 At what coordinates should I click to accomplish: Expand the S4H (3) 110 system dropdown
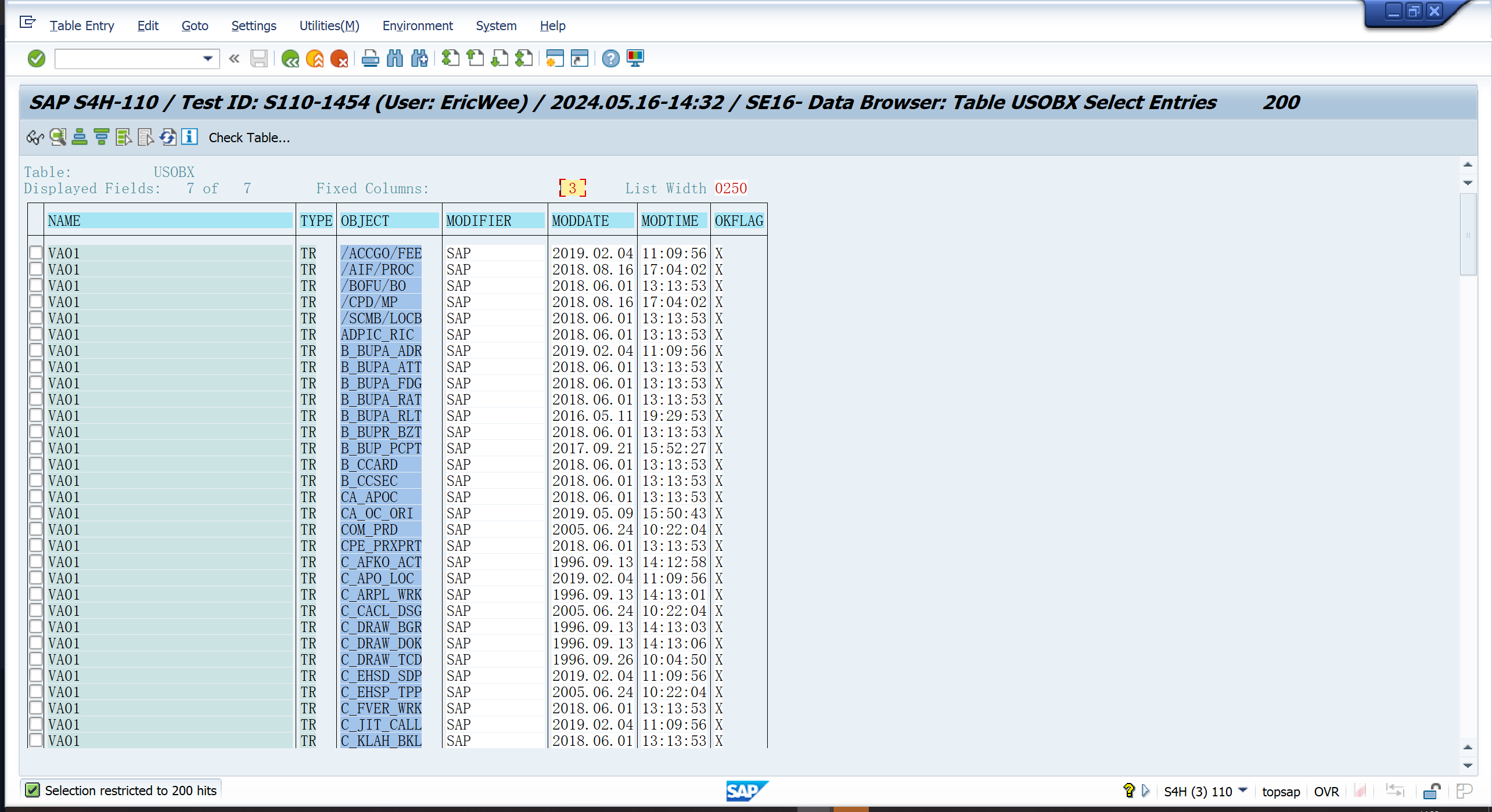[1243, 791]
